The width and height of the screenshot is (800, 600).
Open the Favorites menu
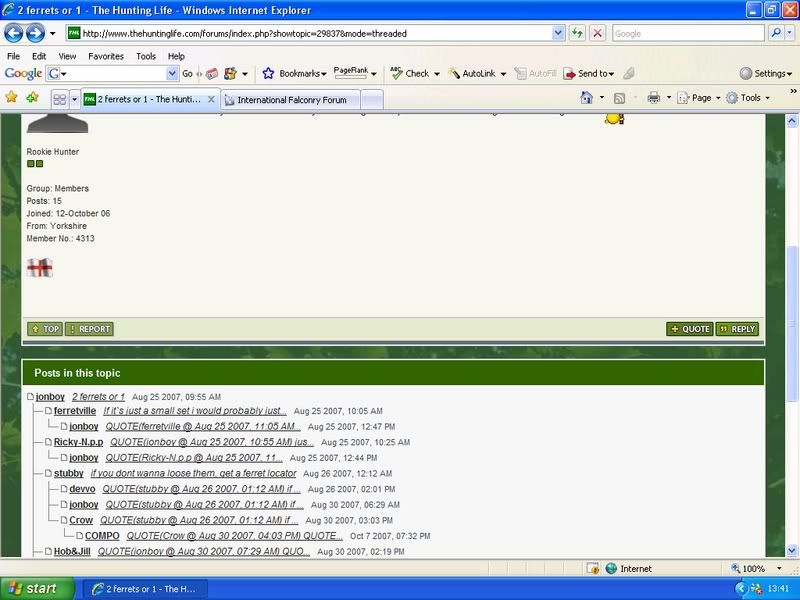pos(105,56)
